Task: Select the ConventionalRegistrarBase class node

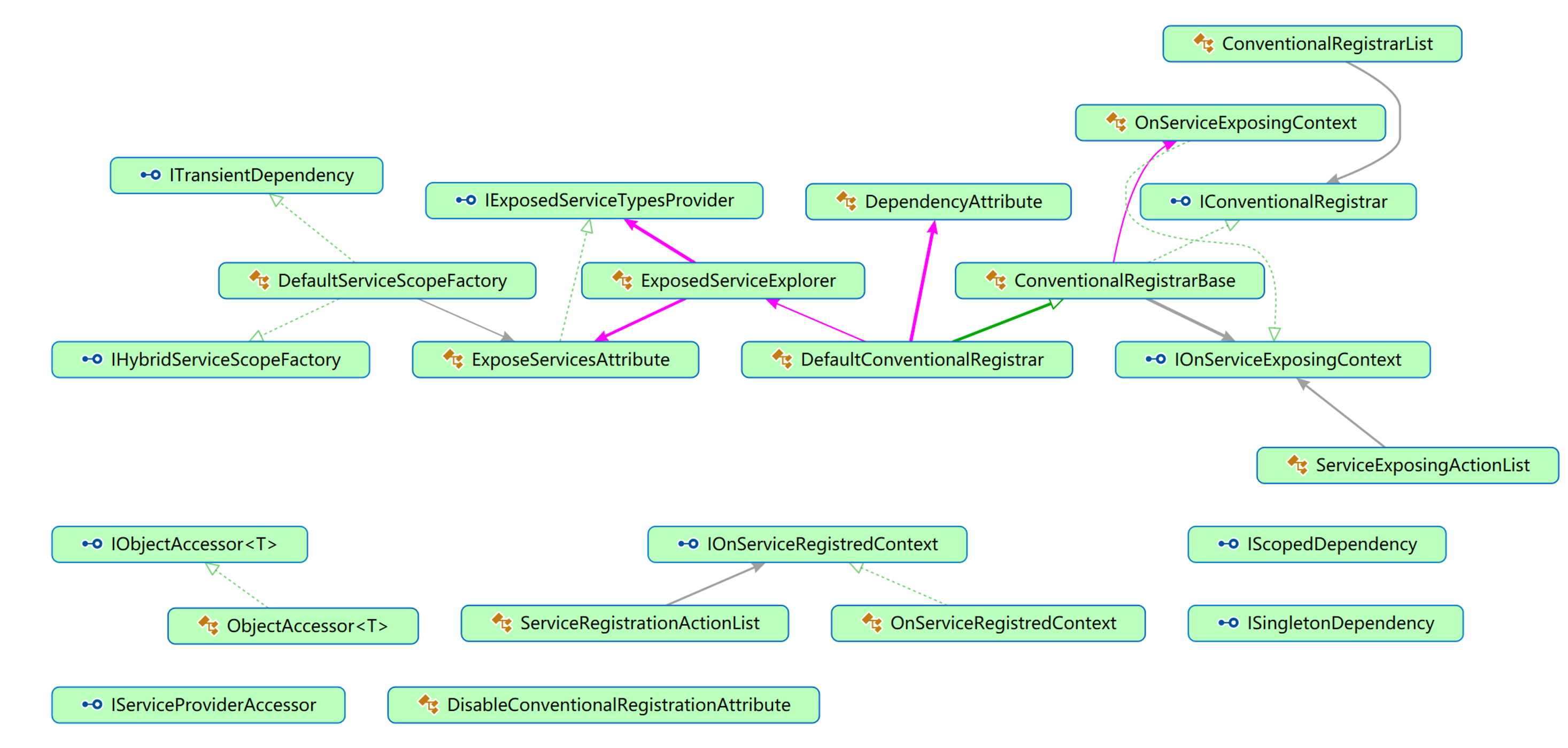Action: click(x=1124, y=280)
